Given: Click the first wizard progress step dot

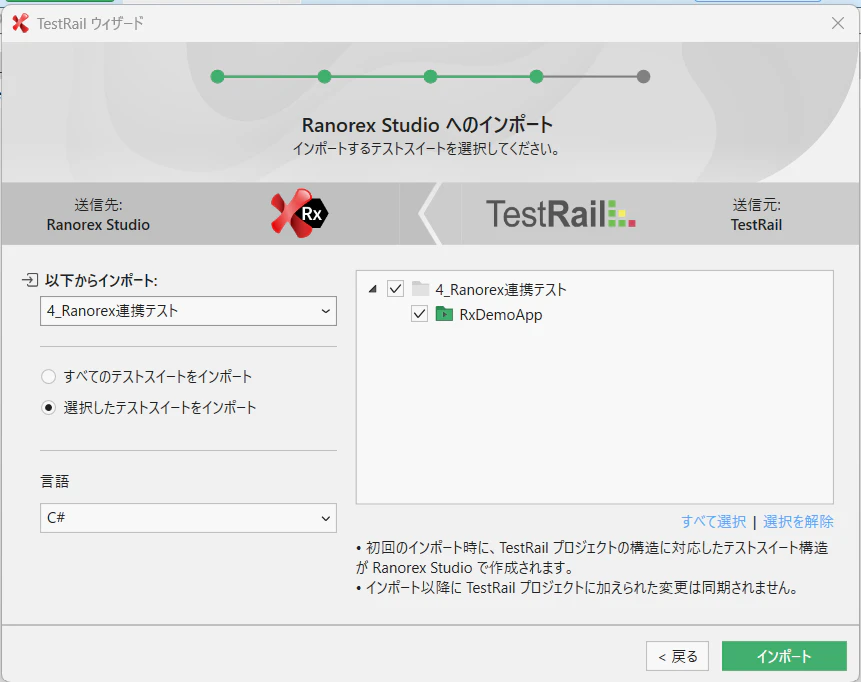Looking at the screenshot, I should (217, 77).
